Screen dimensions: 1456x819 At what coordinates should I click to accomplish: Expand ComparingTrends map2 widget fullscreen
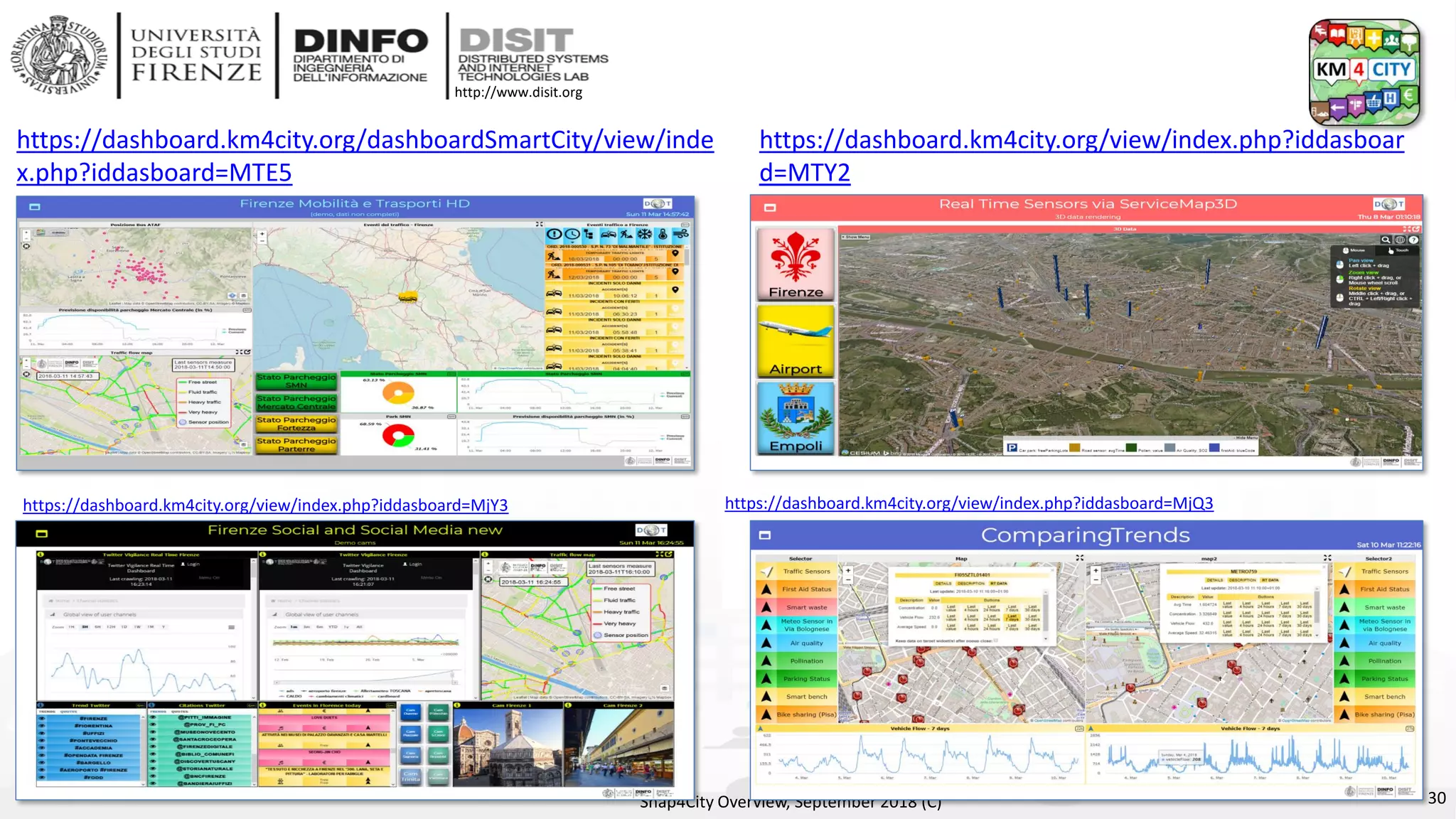click(x=1327, y=558)
